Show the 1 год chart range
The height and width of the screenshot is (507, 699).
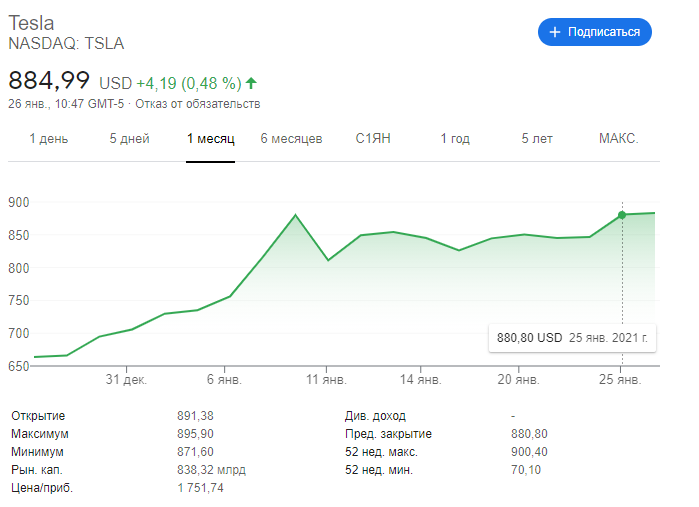click(x=455, y=139)
